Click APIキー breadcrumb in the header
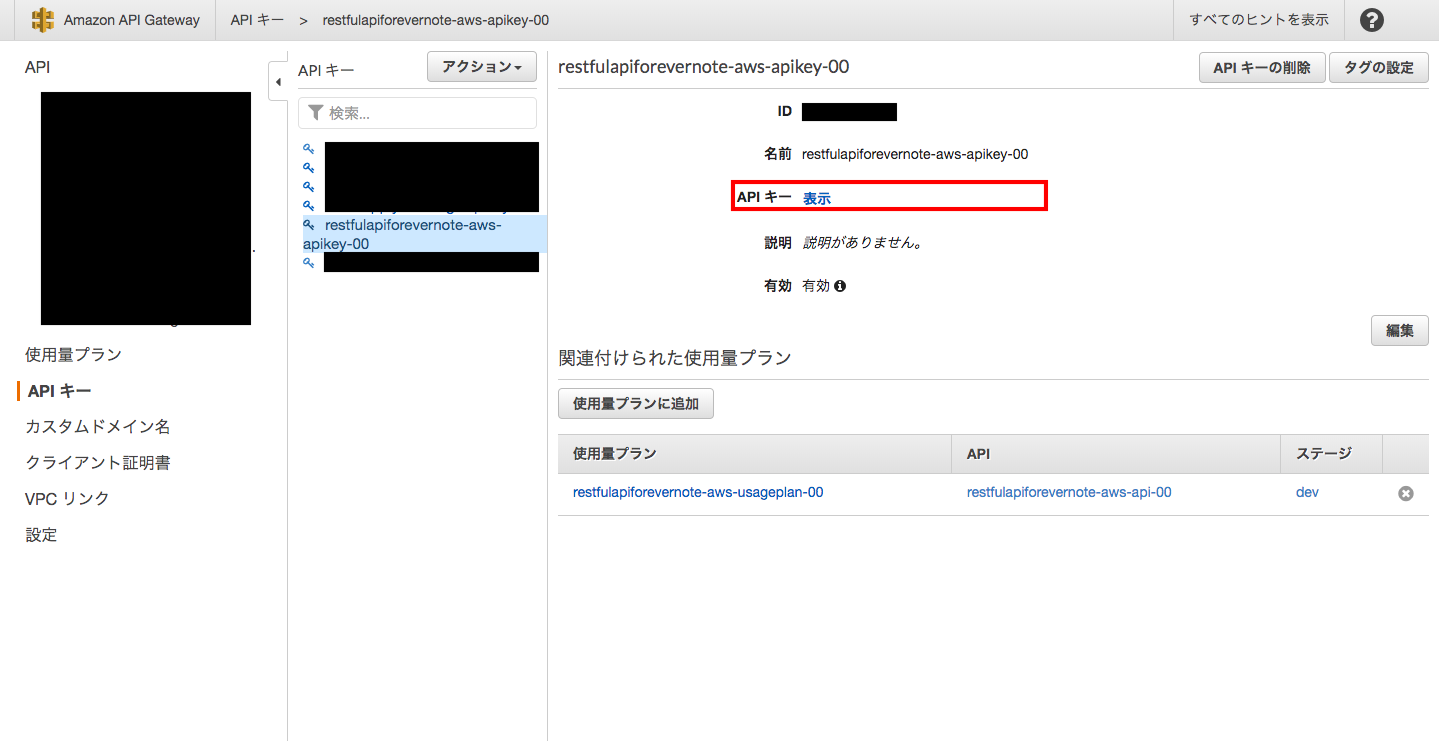Viewport: 1439px width, 750px height. pos(257,20)
